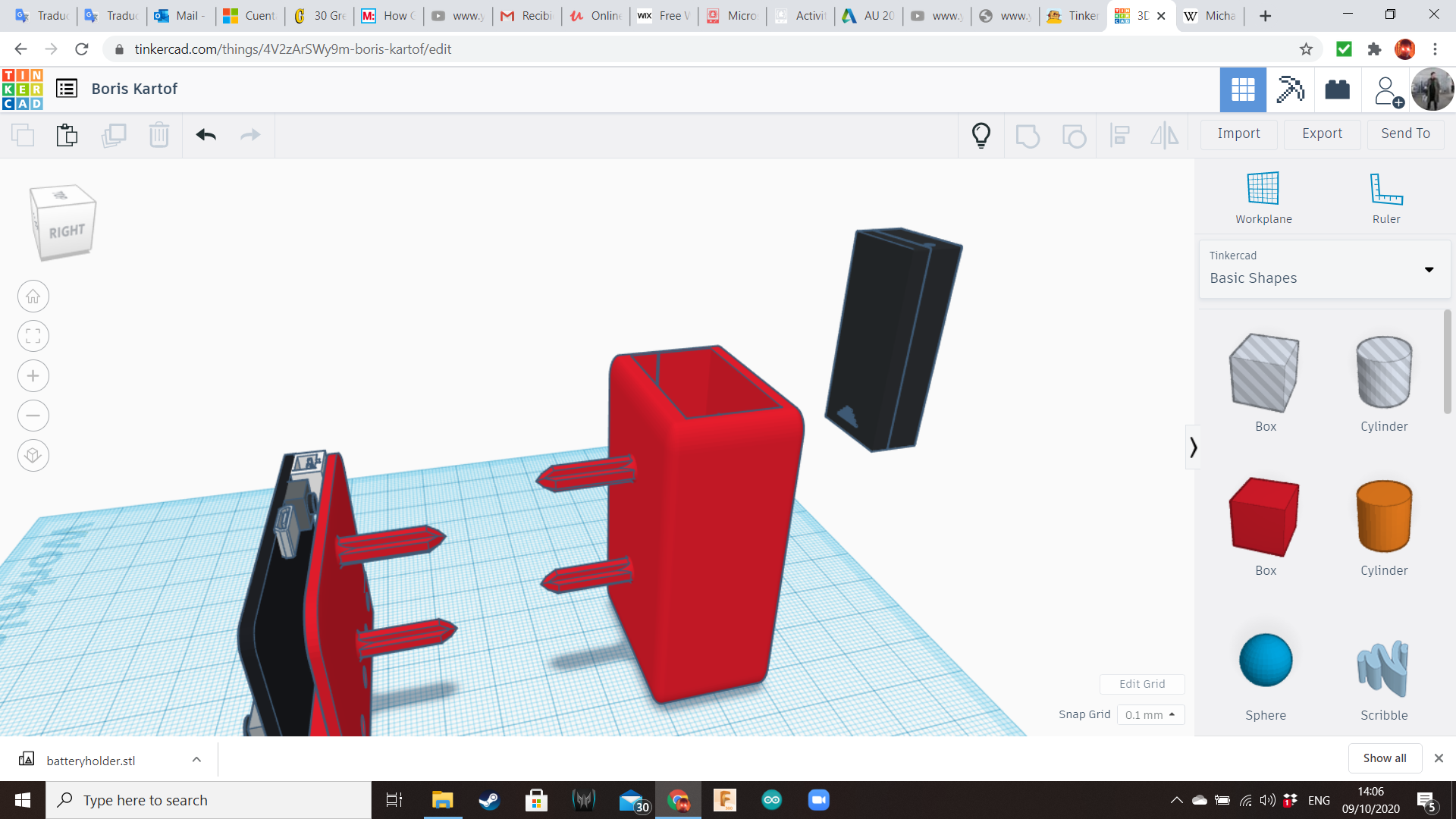This screenshot has height=819, width=1456.
Task: Collapse the shapes panel with chevron
Action: 1193,447
